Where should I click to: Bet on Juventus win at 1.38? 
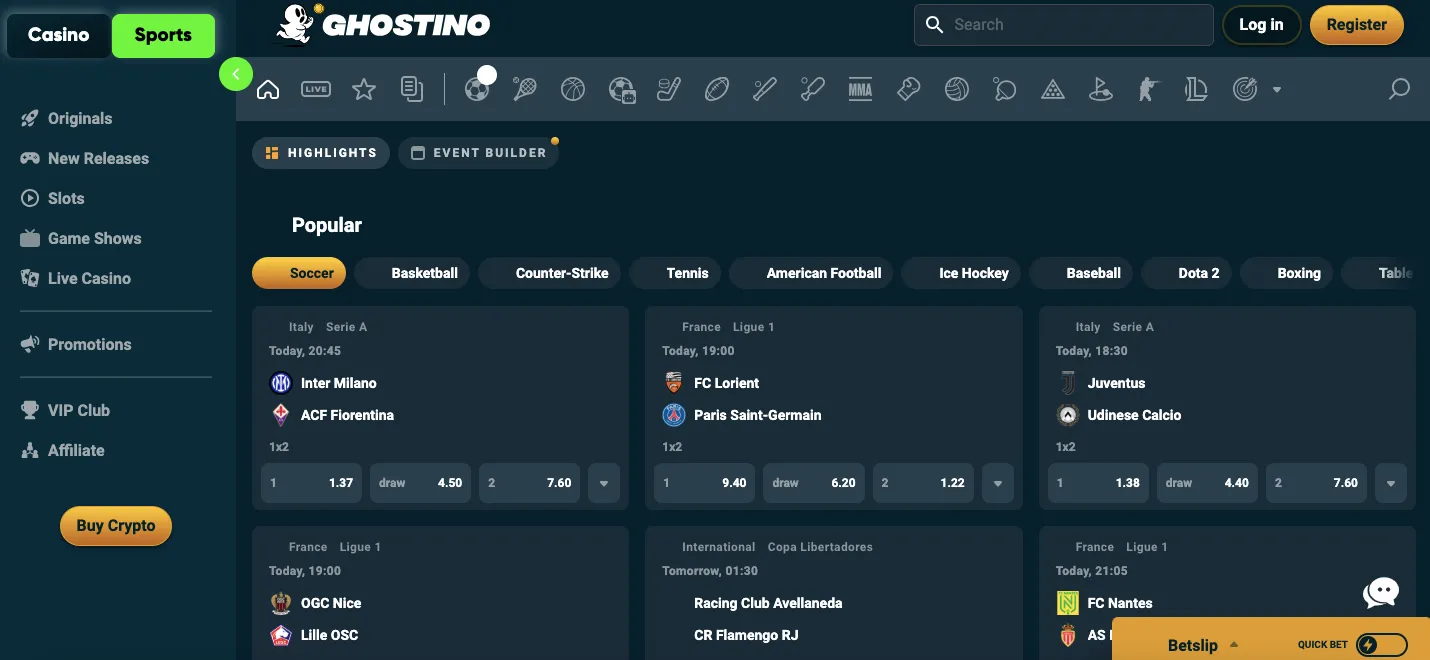click(x=1098, y=483)
